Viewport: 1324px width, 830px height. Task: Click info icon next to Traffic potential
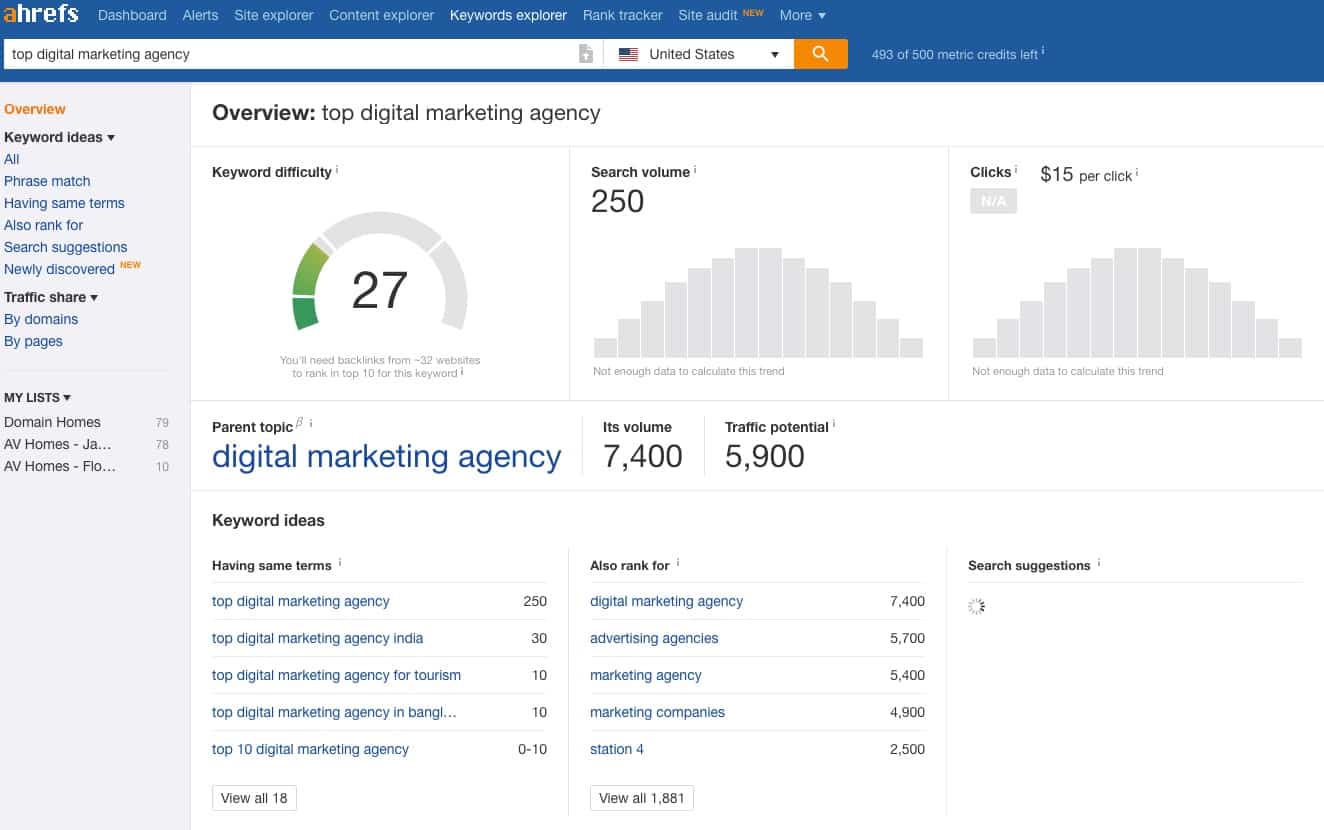pos(834,425)
